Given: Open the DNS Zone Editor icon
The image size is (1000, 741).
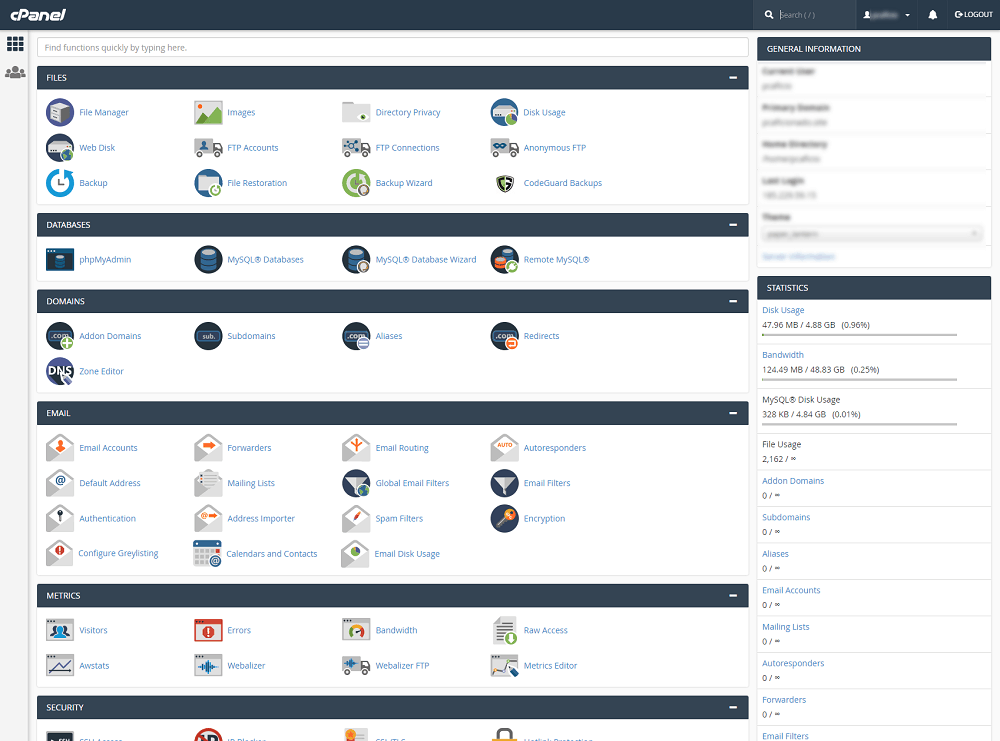Looking at the screenshot, I should click(x=60, y=371).
